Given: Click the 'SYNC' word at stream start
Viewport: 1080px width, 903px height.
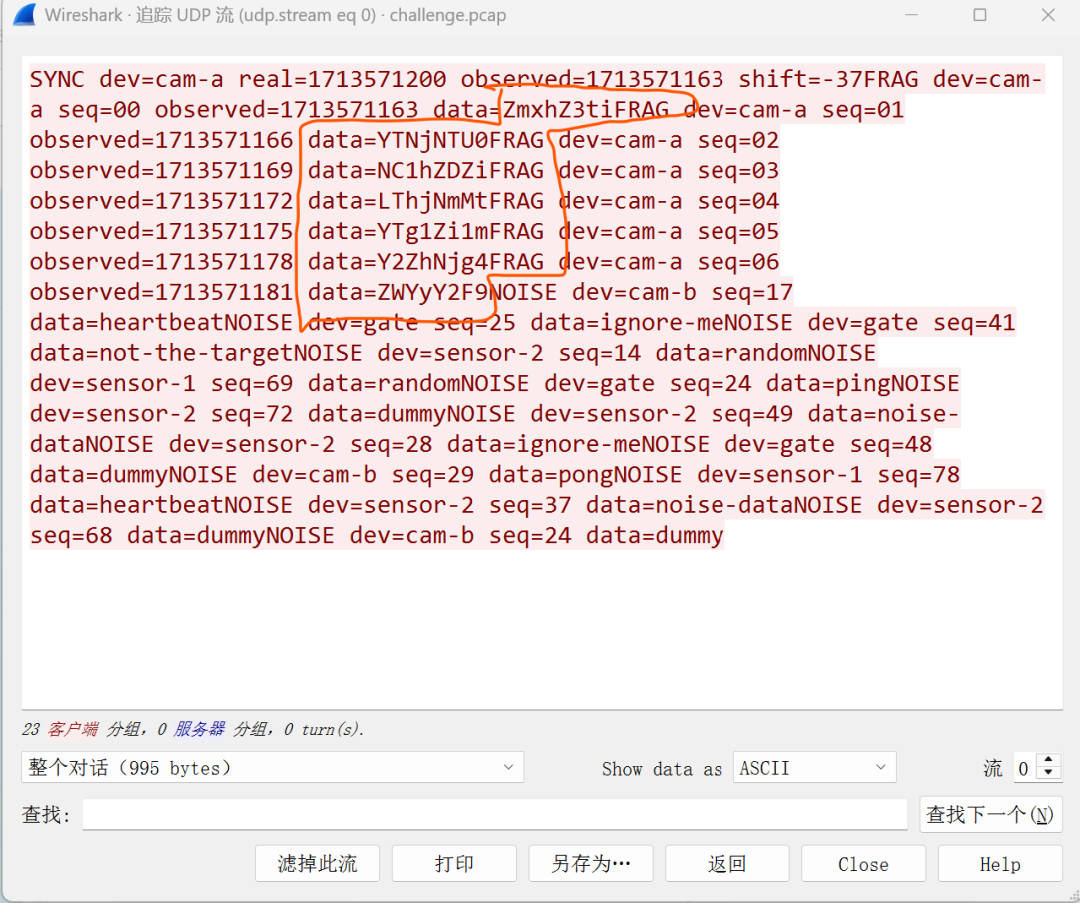Looking at the screenshot, I should [x=57, y=79].
